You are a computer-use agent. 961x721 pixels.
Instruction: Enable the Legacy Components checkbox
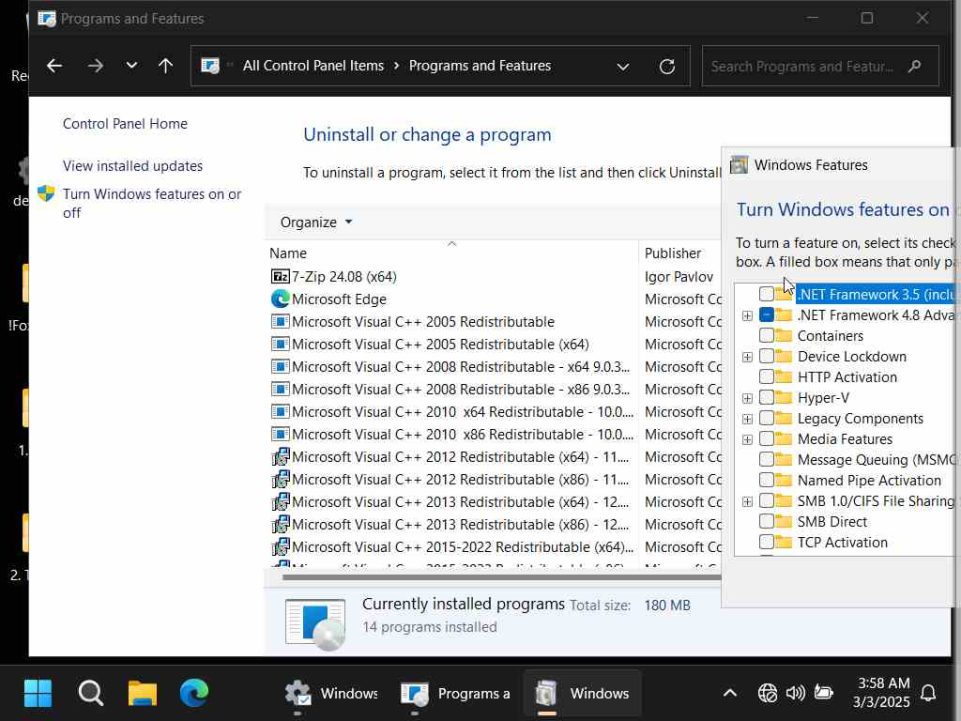point(766,418)
